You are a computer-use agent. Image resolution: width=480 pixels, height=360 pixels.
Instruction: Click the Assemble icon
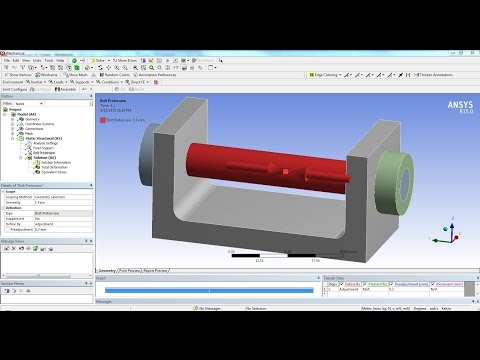tap(57, 89)
